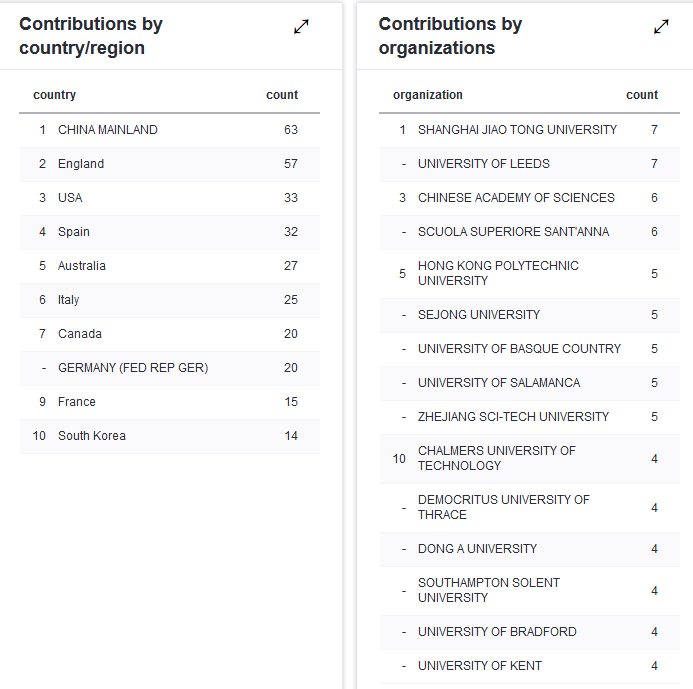Select the England country row

[x=81, y=164]
